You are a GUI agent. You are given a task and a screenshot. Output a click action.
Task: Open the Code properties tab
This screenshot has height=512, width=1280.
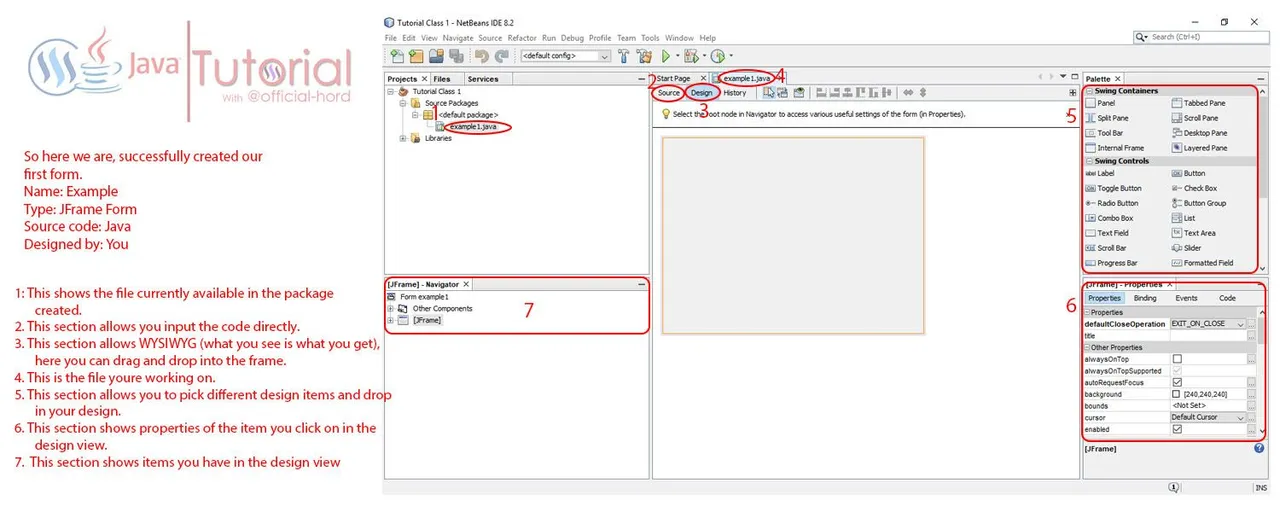click(x=1227, y=298)
